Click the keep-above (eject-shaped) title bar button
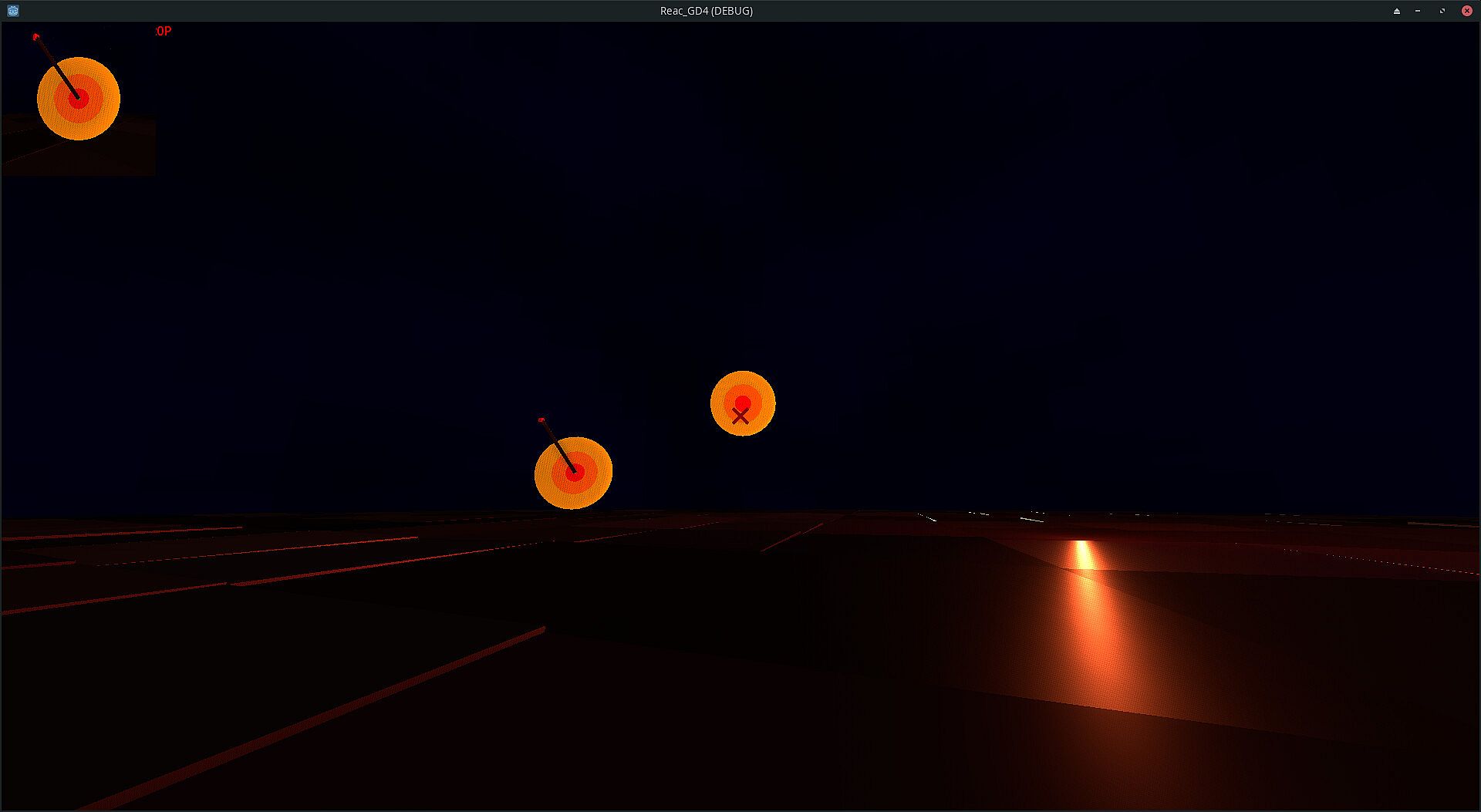1481x812 pixels. pos(1396,11)
